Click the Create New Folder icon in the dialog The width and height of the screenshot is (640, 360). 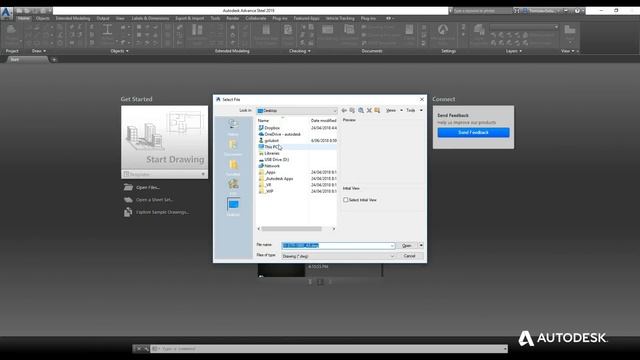tap(377, 111)
